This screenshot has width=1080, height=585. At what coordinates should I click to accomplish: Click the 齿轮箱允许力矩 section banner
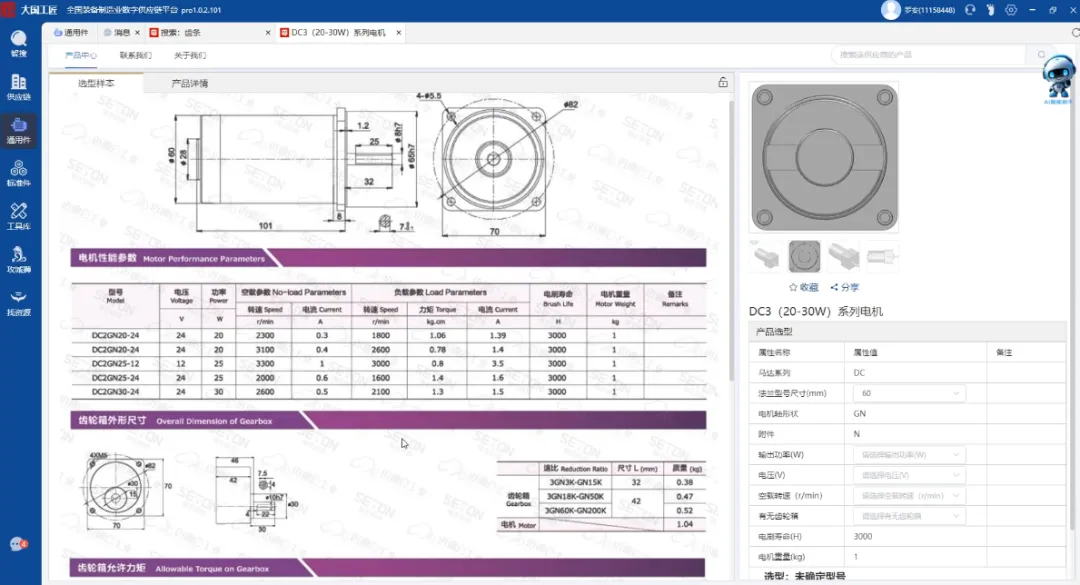coord(388,568)
